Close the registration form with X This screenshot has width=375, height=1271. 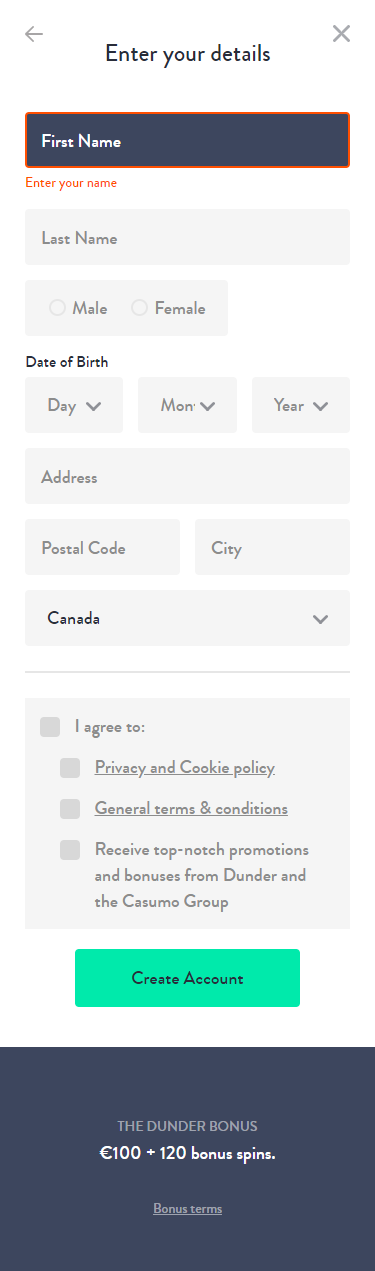pos(341,34)
